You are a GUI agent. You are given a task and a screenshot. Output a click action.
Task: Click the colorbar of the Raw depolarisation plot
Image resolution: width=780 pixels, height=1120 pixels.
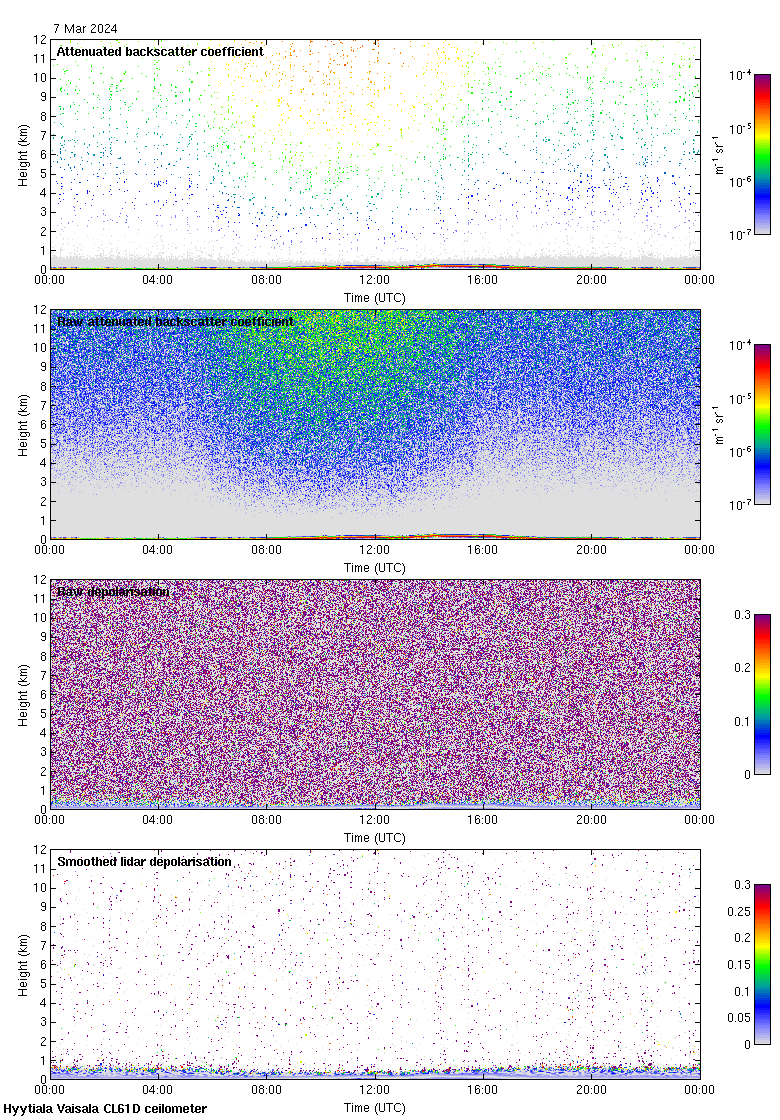(x=762, y=694)
